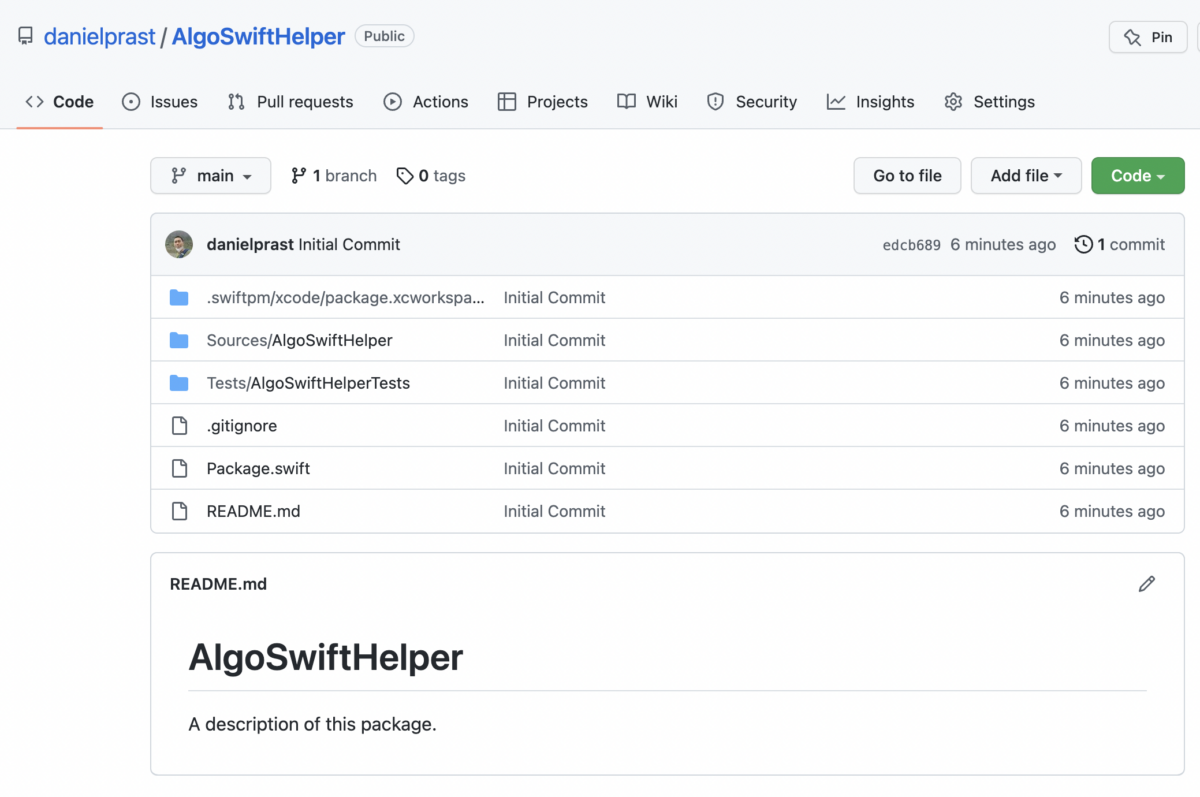Image resolution: width=1200 pixels, height=797 pixels.
Task: Click the README.md header above the preview
Action: click(x=218, y=584)
